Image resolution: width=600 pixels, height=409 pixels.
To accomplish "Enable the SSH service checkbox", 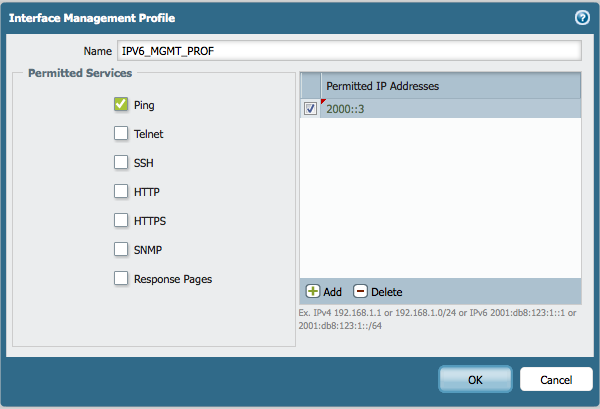I will (121, 162).
